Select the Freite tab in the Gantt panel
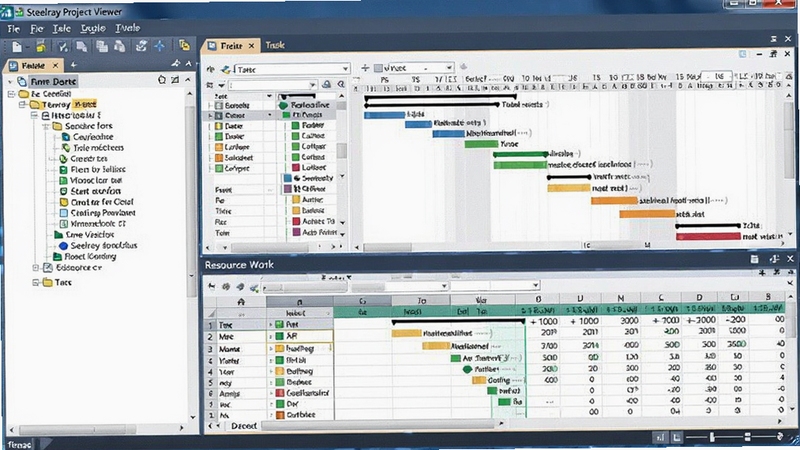This screenshot has height=450, width=800. (231, 46)
